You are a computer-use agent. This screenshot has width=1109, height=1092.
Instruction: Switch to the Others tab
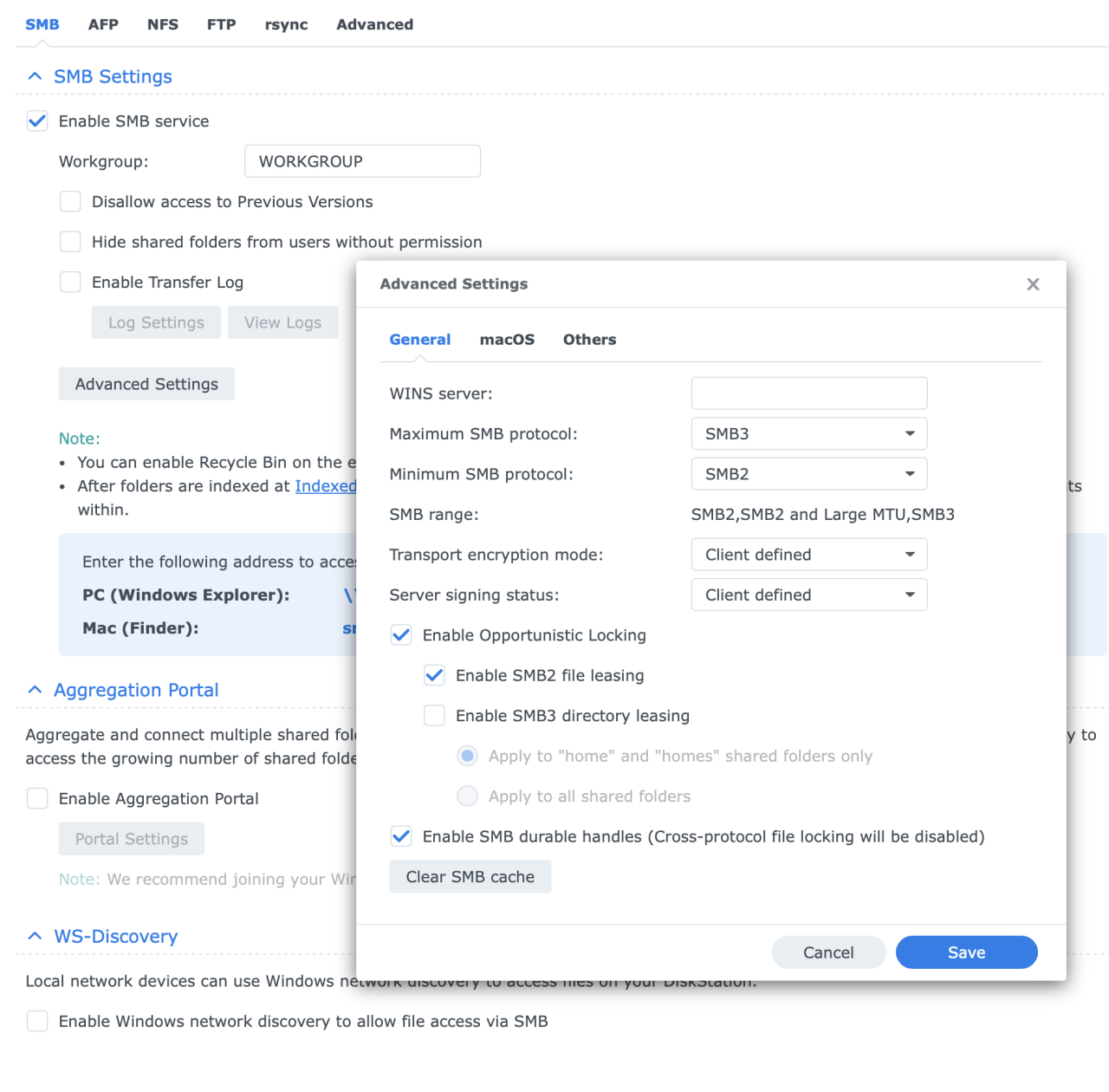click(589, 339)
